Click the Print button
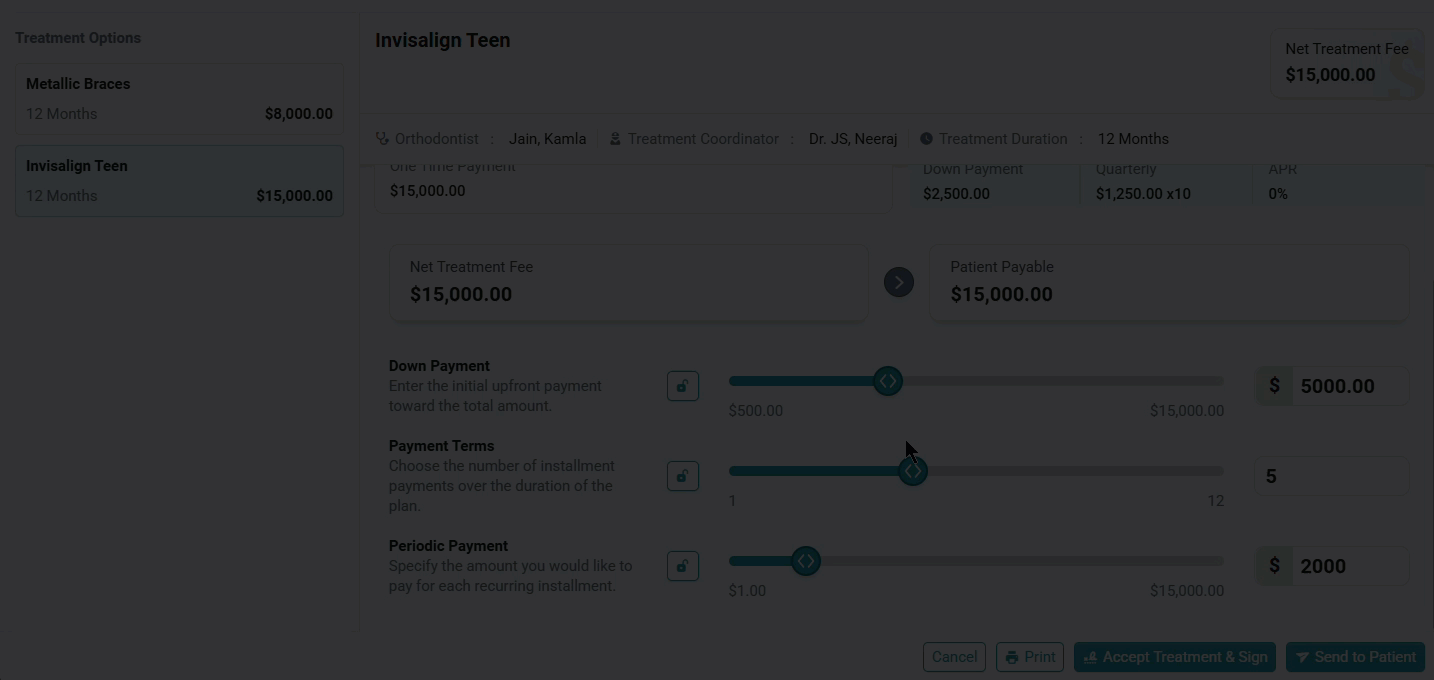This screenshot has height=680, width=1434. pyautogui.click(x=1030, y=657)
